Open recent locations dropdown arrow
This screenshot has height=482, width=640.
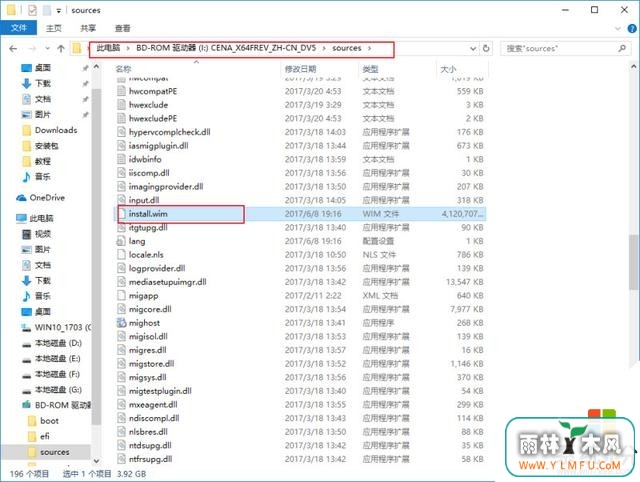47,49
